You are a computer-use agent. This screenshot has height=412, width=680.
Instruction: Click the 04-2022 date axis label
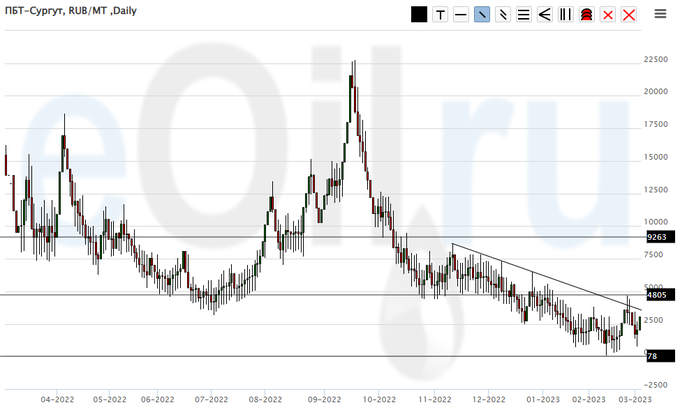56,397
